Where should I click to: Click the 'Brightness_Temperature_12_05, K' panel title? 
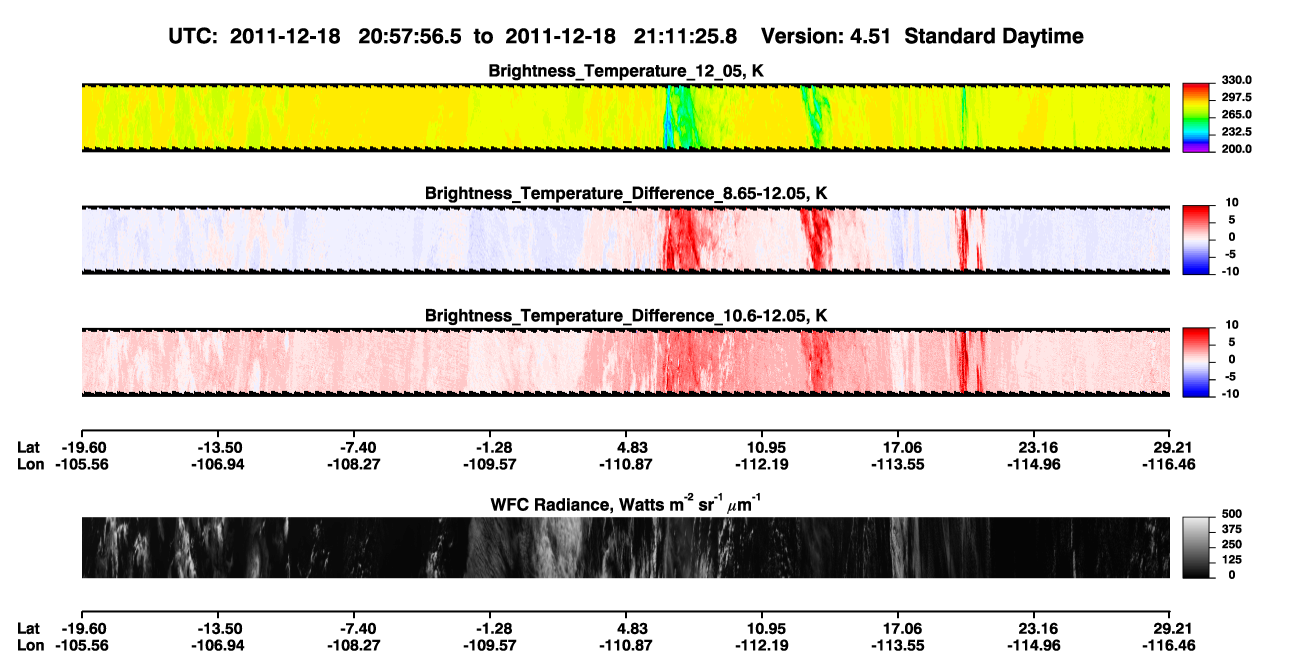626,71
